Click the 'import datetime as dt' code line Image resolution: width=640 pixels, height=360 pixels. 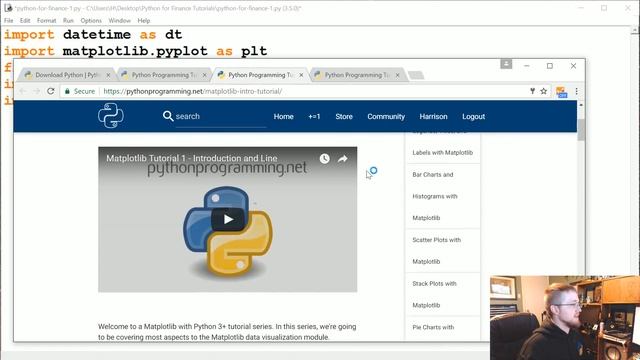[x=93, y=34]
